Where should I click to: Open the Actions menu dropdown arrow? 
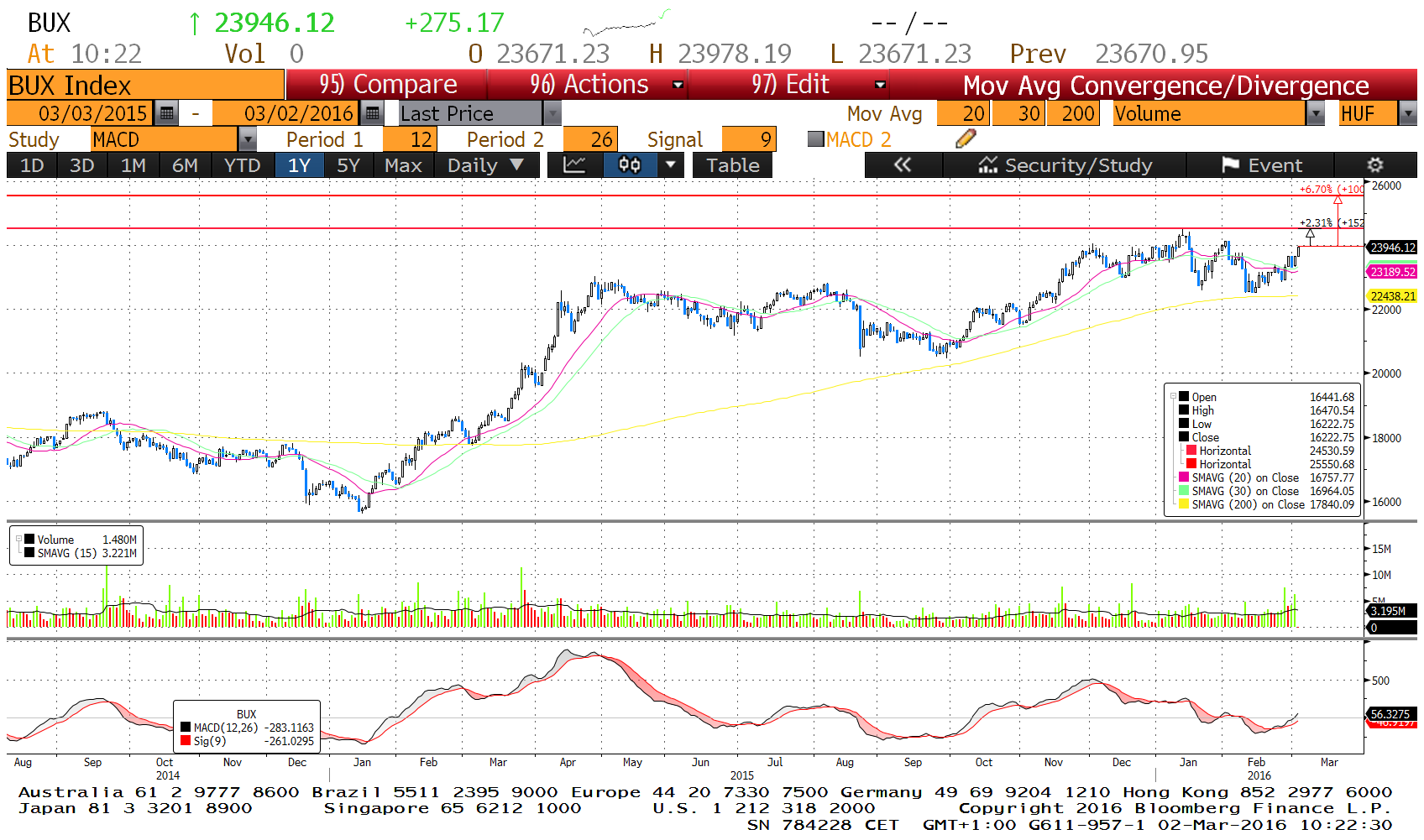pyautogui.click(x=678, y=85)
